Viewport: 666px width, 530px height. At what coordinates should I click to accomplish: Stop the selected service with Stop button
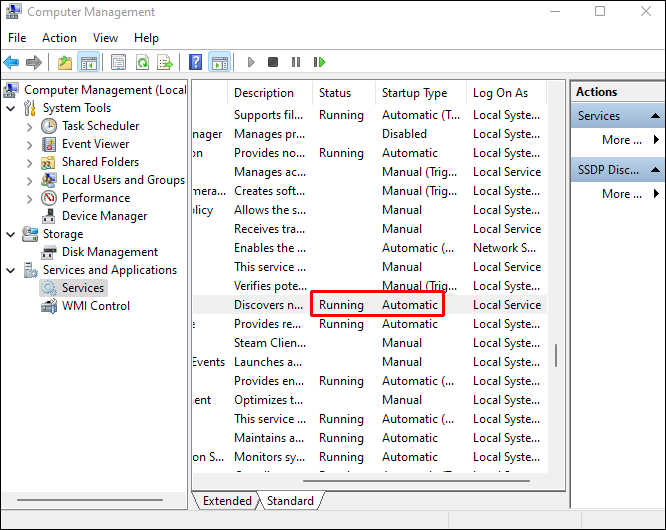tap(273, 62)
